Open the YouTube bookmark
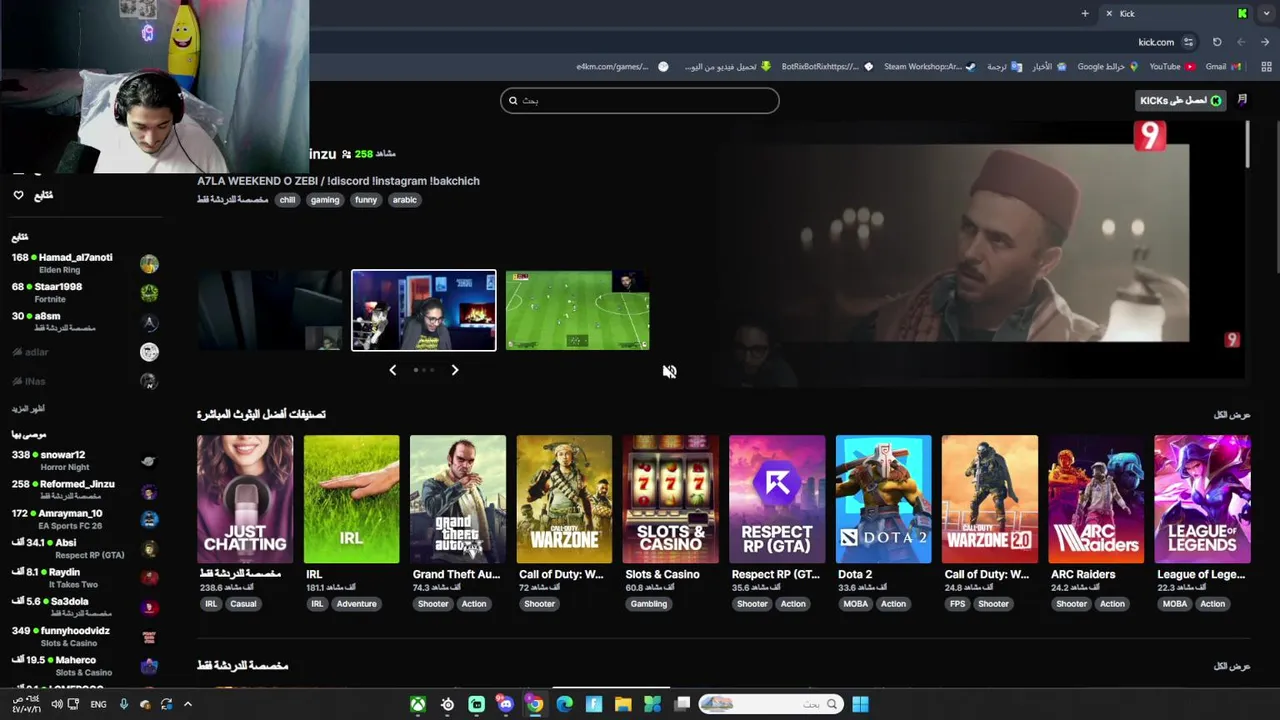This screenshot has height=720, width=1280. click(x=1172, y=67)
